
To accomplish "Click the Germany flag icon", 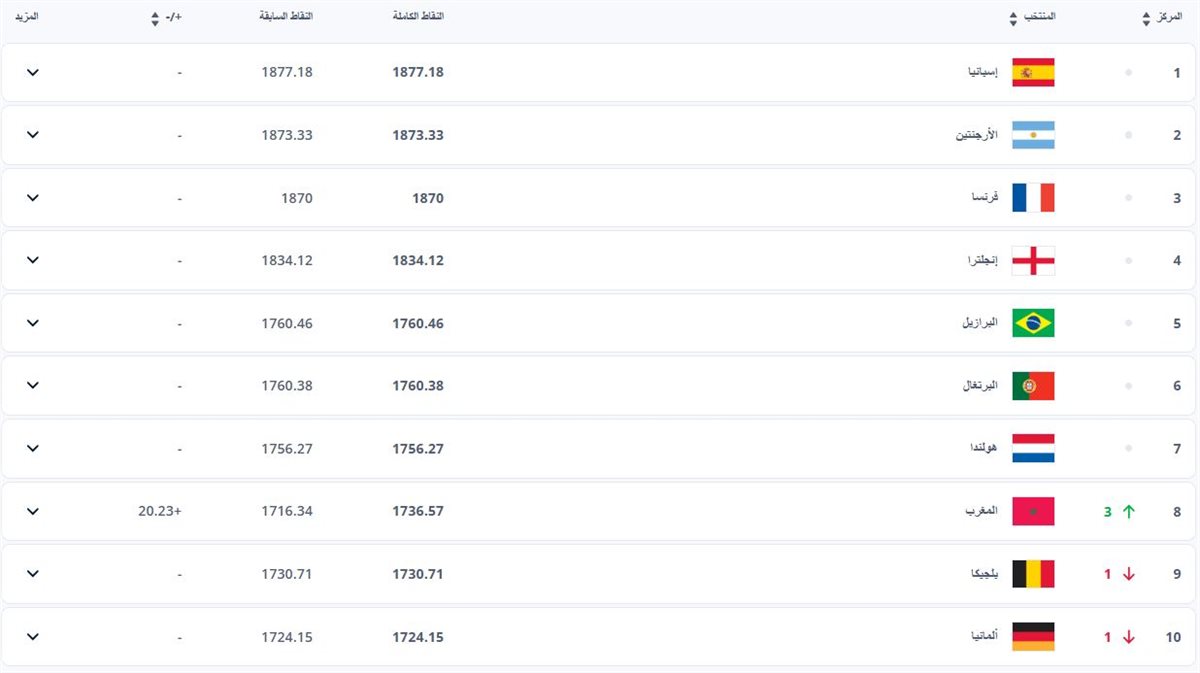I will (x=1033, y=637).
